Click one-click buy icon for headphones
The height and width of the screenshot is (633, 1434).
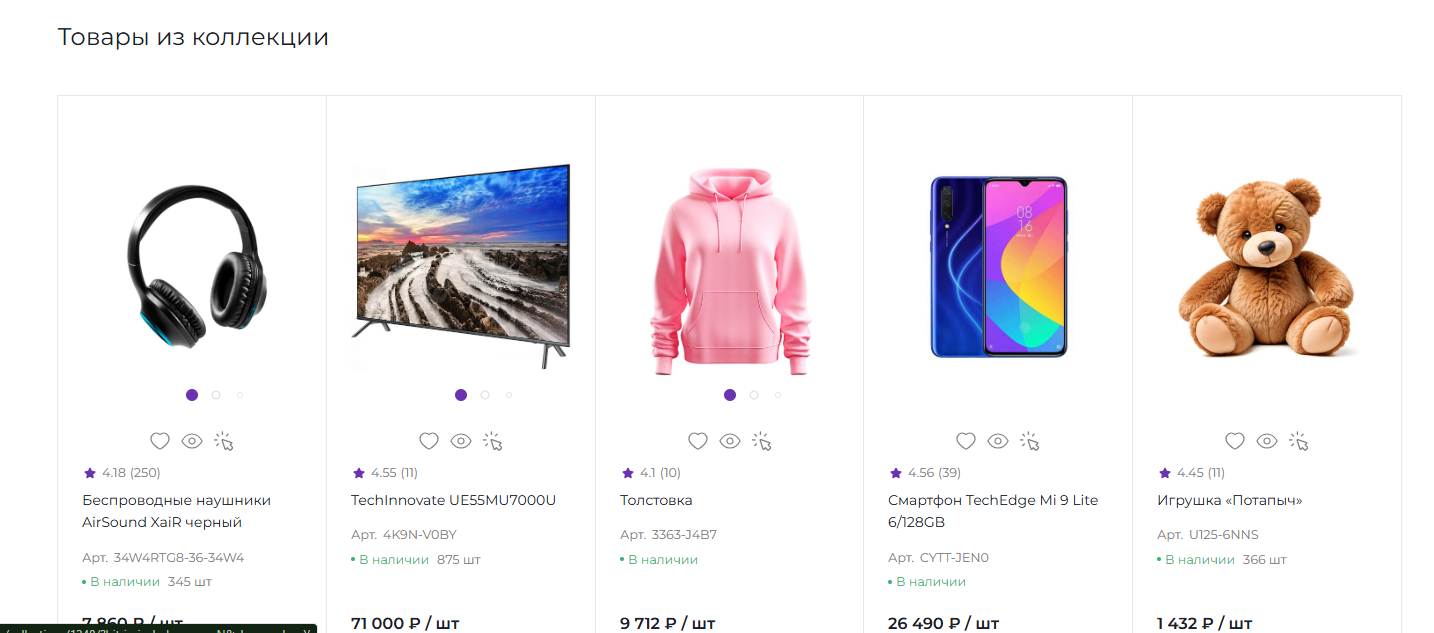pyautogui.click(x=224, y=441)
